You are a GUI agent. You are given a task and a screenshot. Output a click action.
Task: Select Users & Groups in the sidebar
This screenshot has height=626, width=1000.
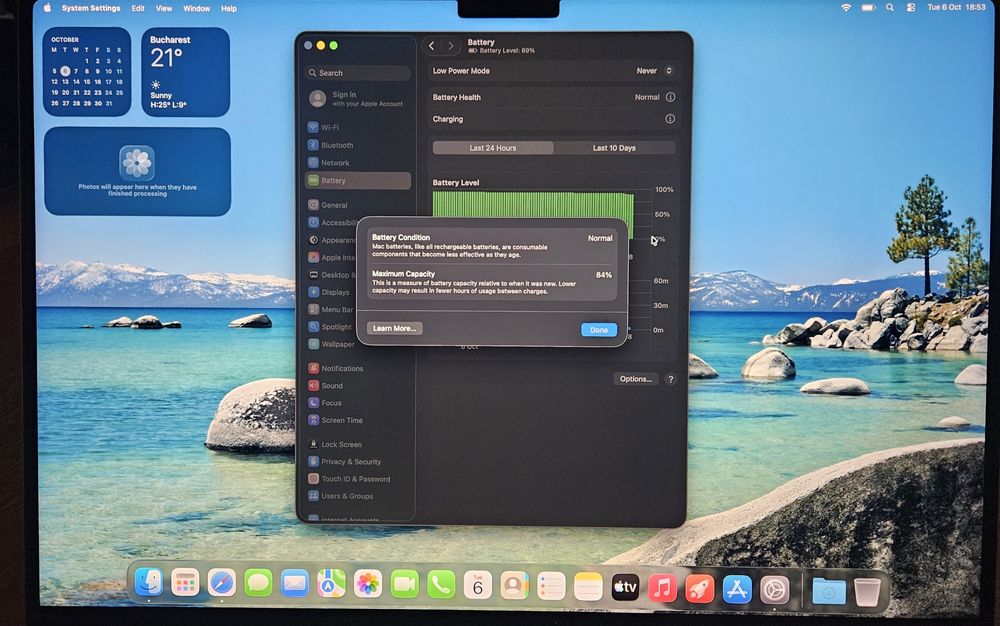click(358, 496)
